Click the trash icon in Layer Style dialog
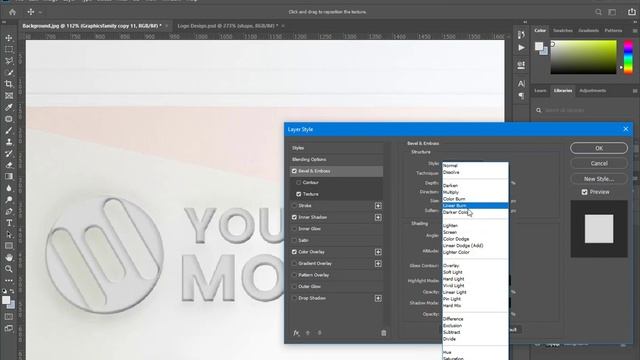 (x=383, y=333)
